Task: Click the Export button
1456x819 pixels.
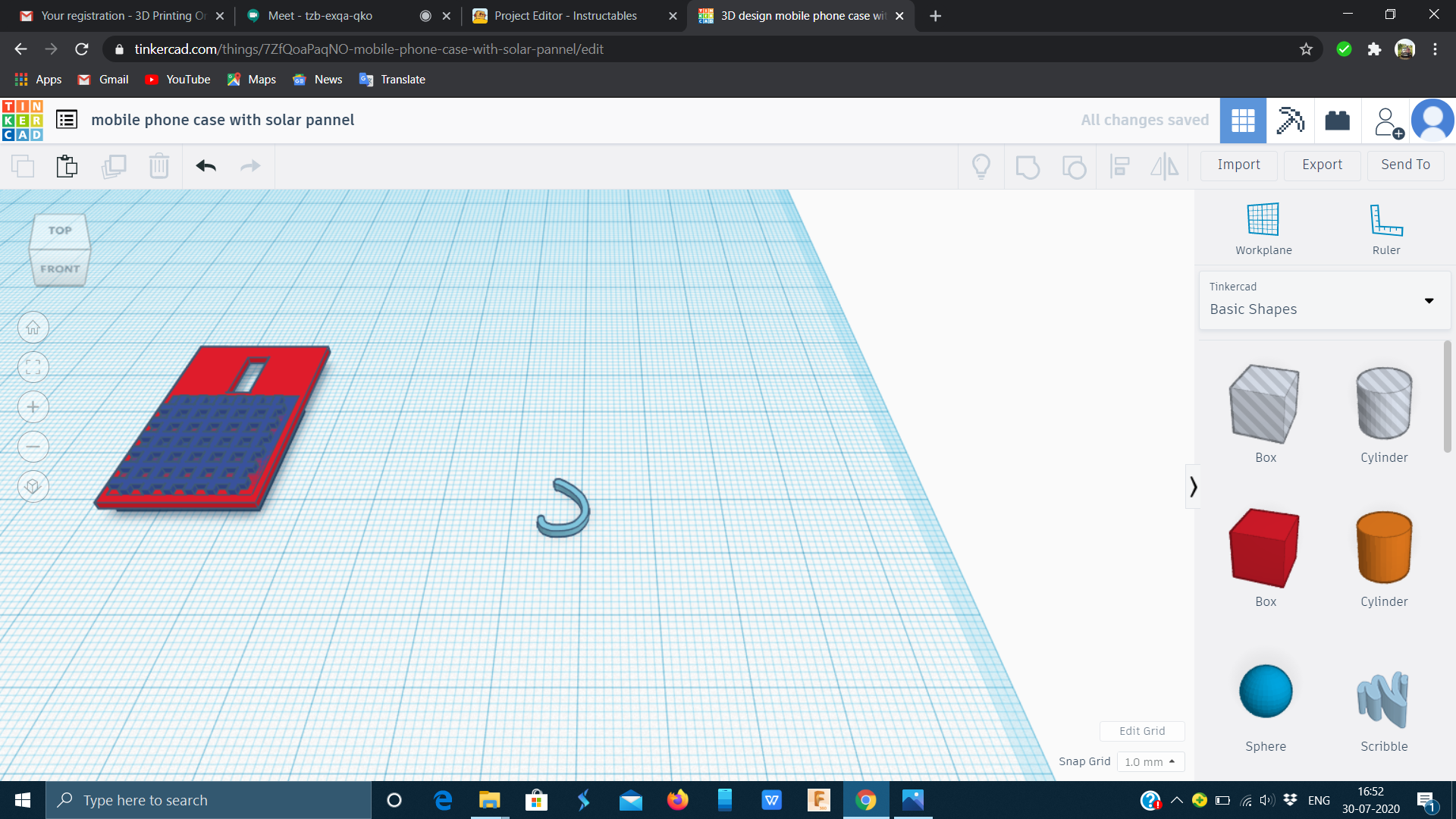Action: click(1322, 165)
